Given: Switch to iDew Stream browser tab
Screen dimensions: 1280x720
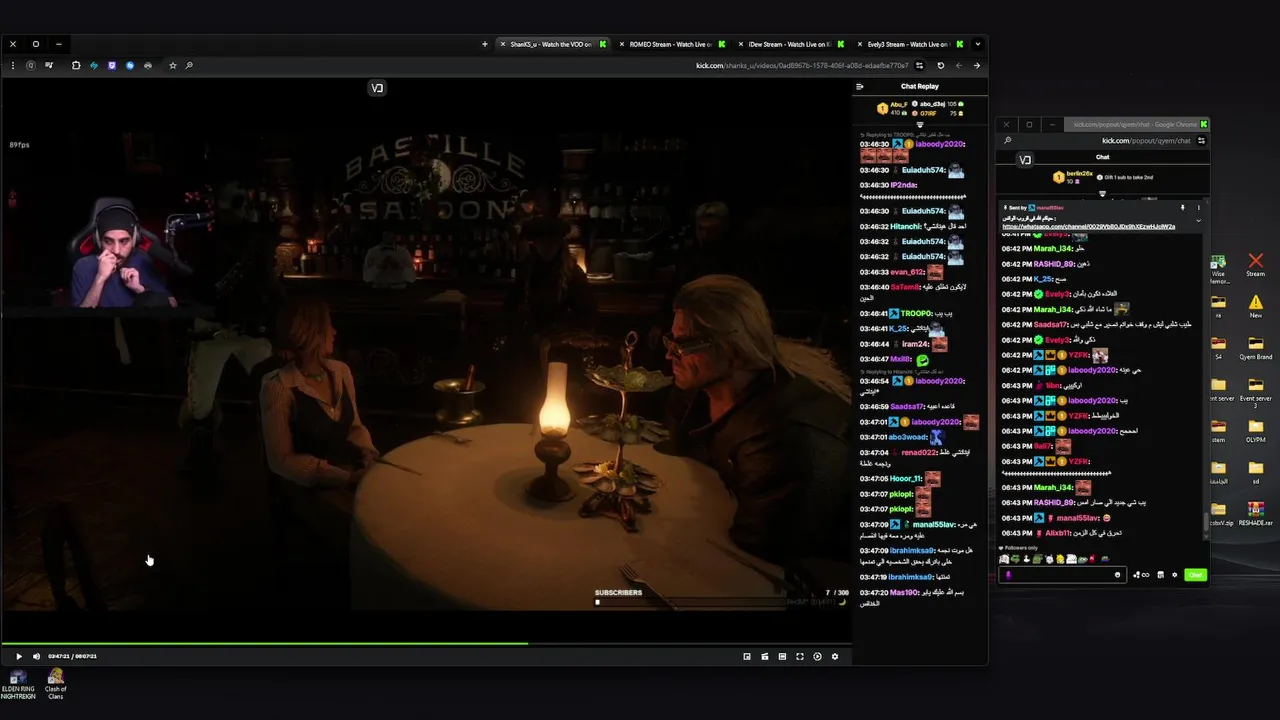Looking at the screenshot, I should [x=790, y=44].
